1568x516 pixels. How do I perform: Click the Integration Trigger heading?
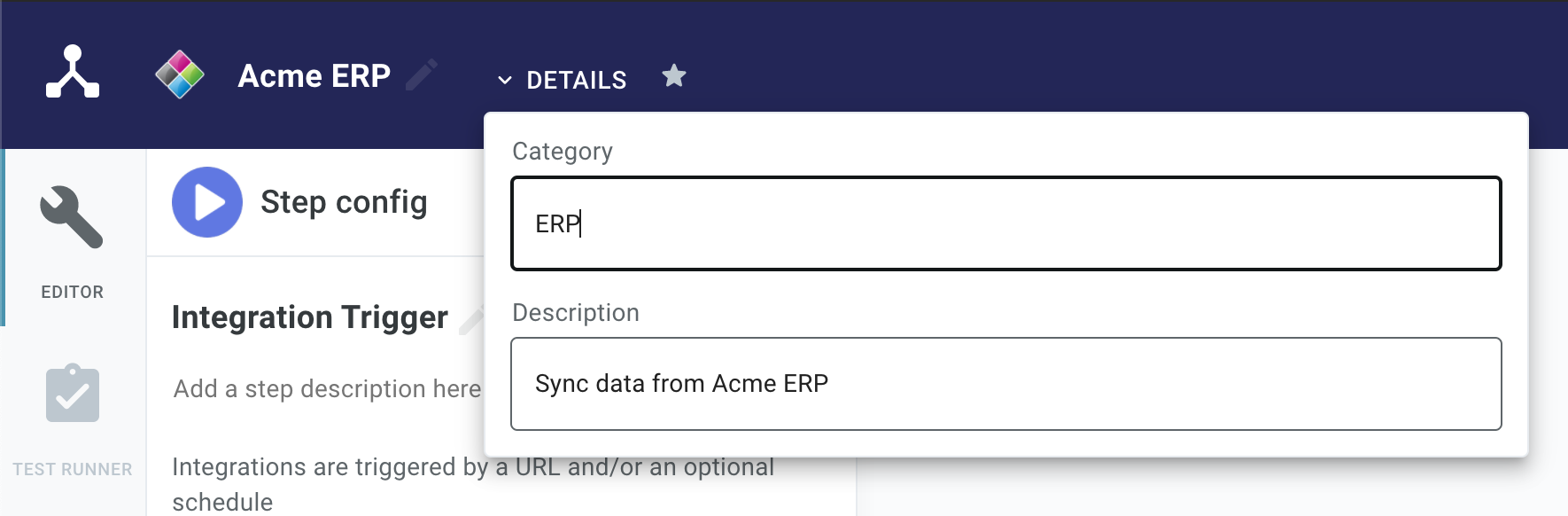[309, 317]
